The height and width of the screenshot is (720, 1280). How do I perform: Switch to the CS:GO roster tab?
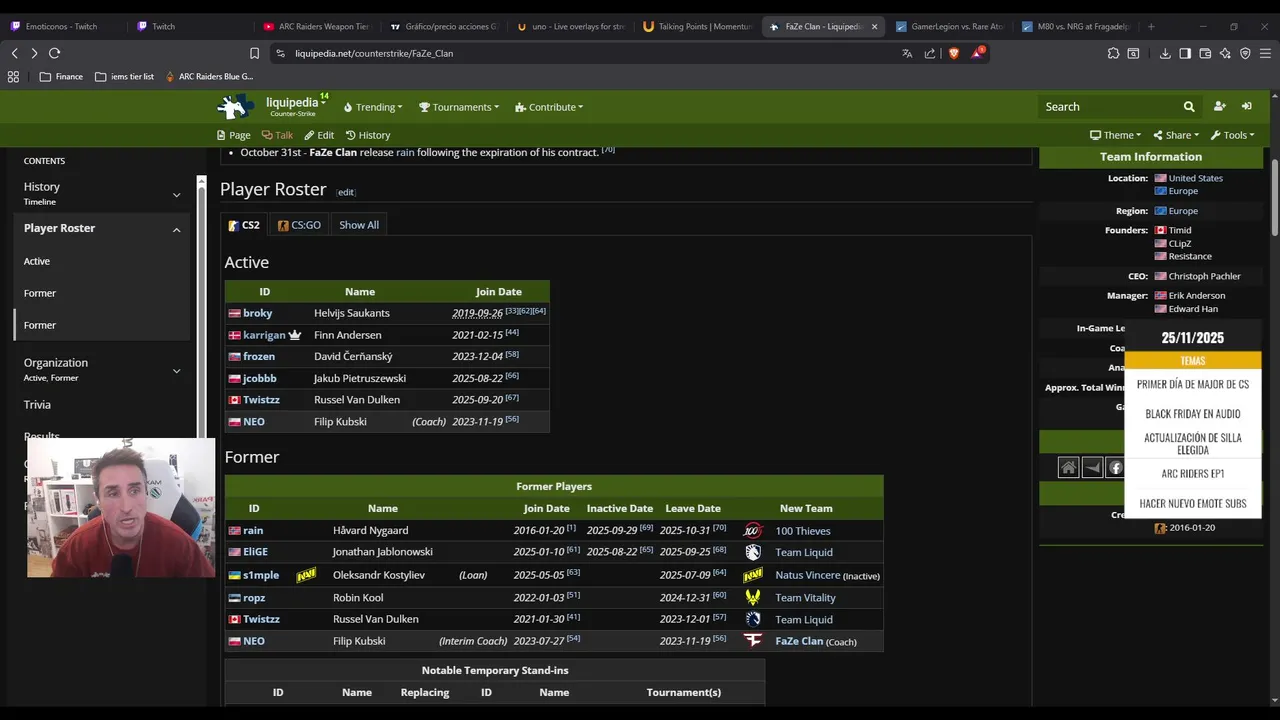coord(299,225)
